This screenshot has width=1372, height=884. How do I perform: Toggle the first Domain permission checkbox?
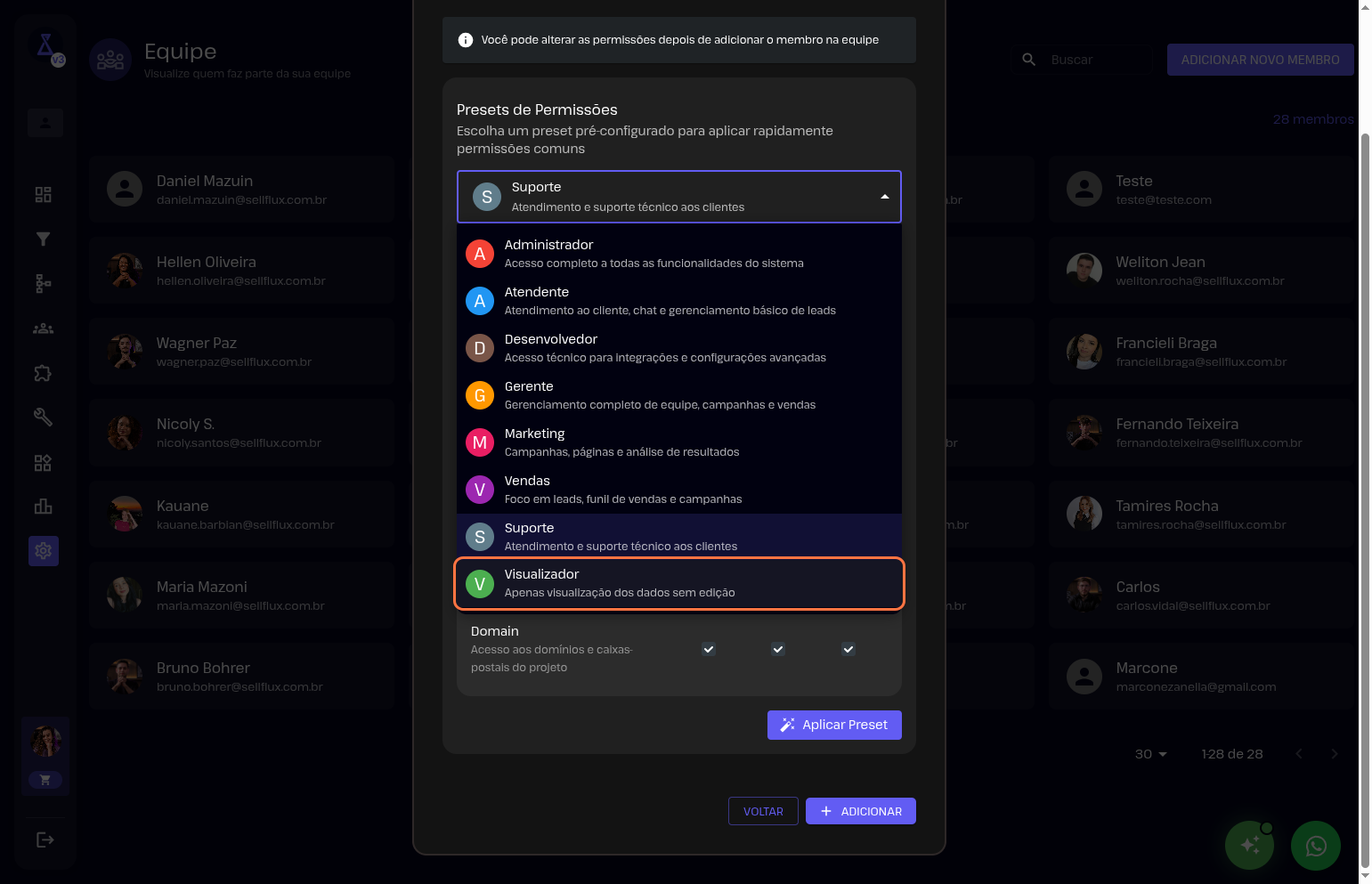coord(709,649)
